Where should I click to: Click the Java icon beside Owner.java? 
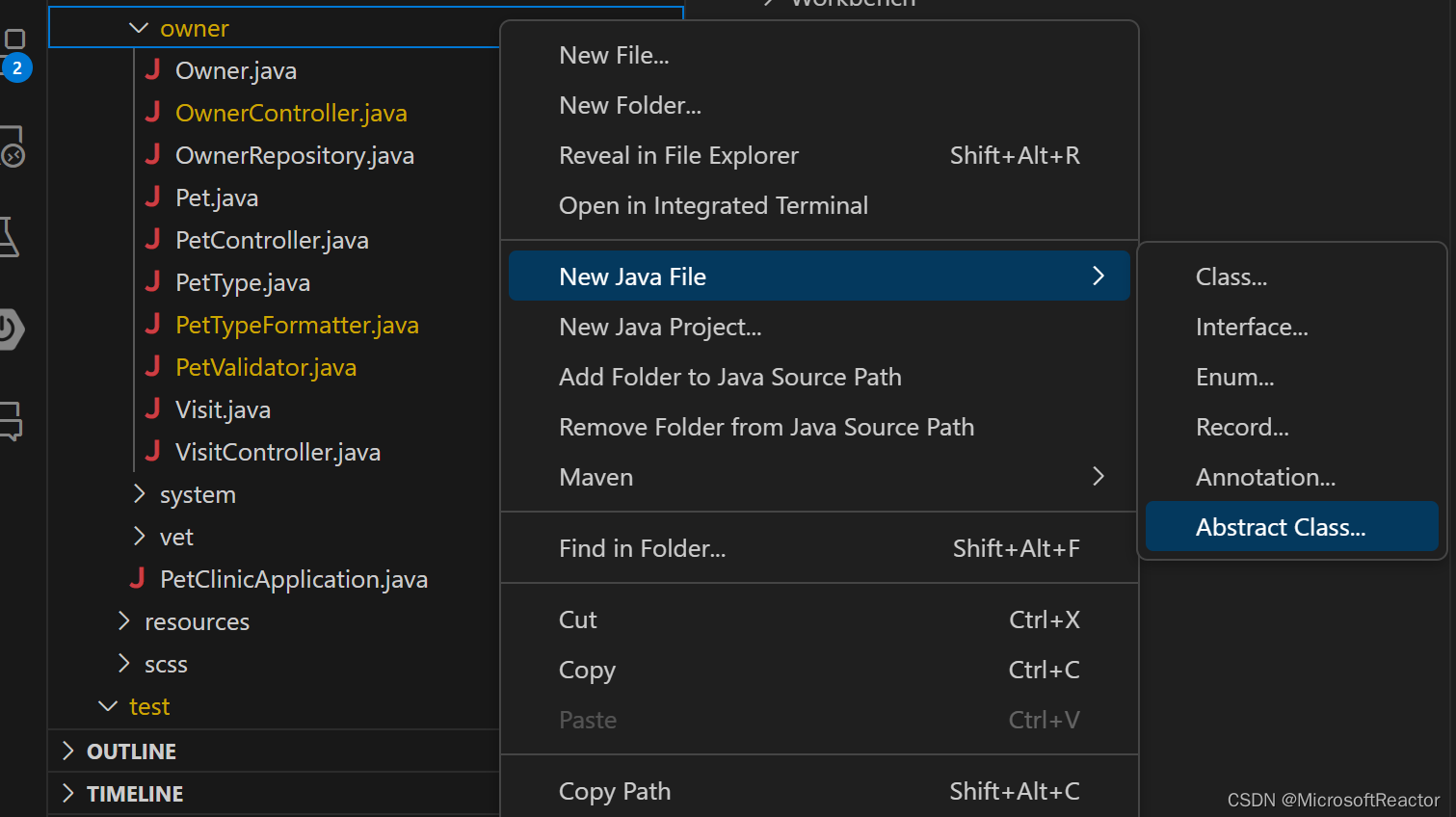point(152,70)
